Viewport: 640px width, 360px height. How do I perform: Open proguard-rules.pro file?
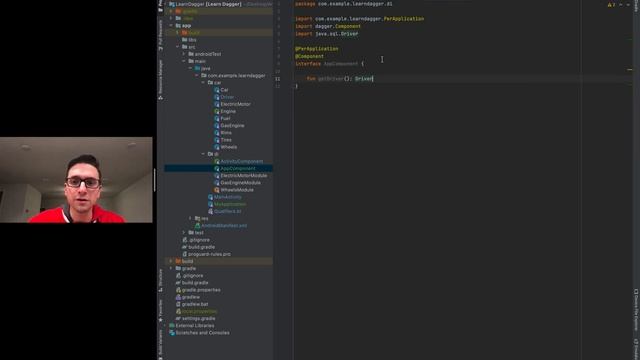click(206, 254)
